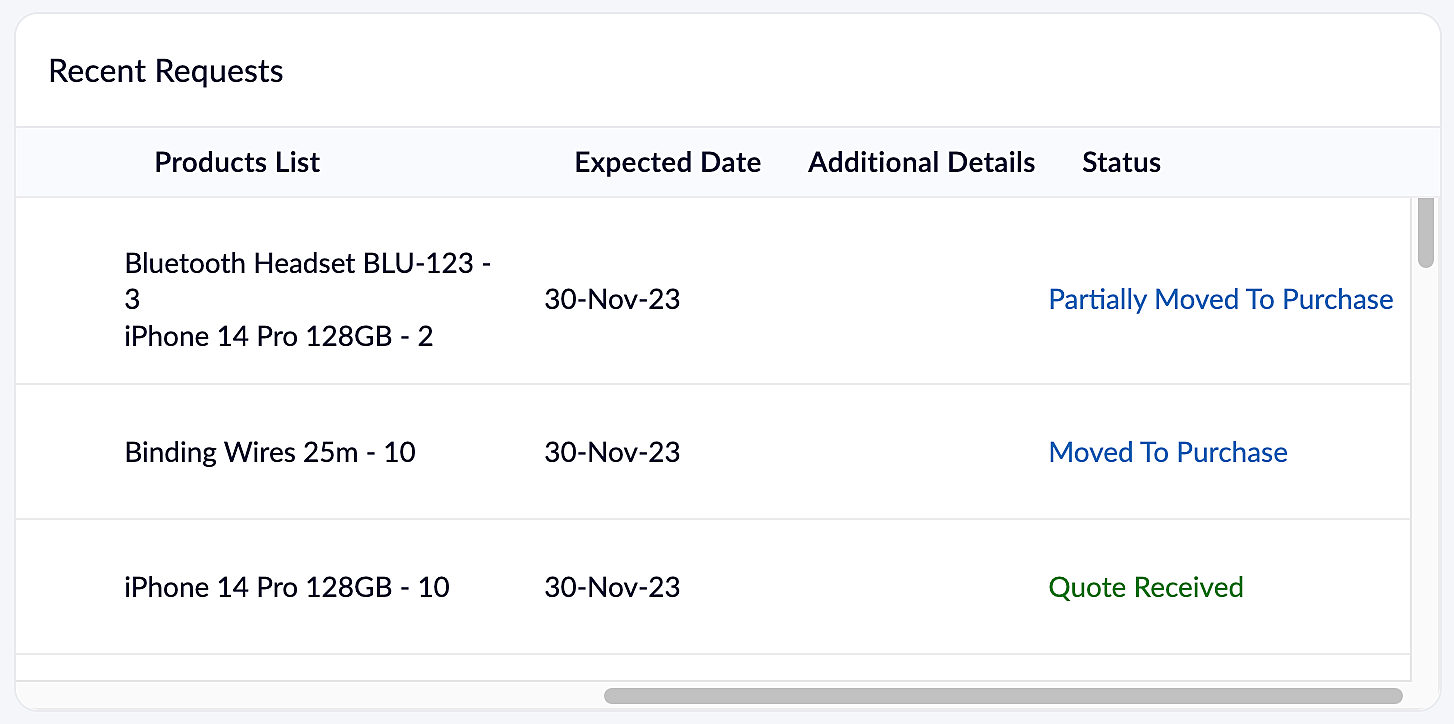Select the Bluetooth Headset BLU-123 product entry

[308, 281]
